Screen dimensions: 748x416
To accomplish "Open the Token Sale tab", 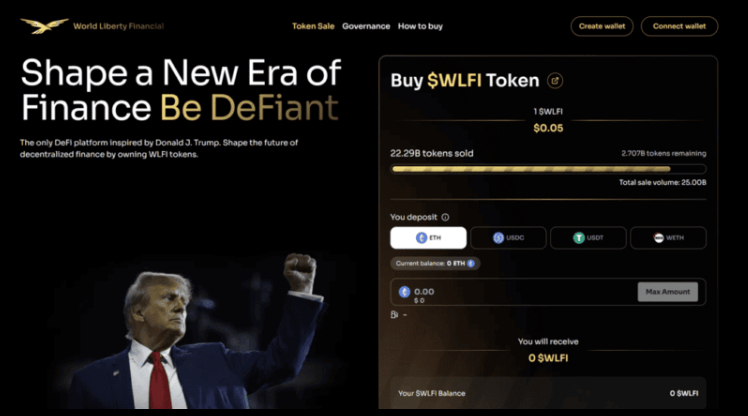I will click(x=313, y=26).
